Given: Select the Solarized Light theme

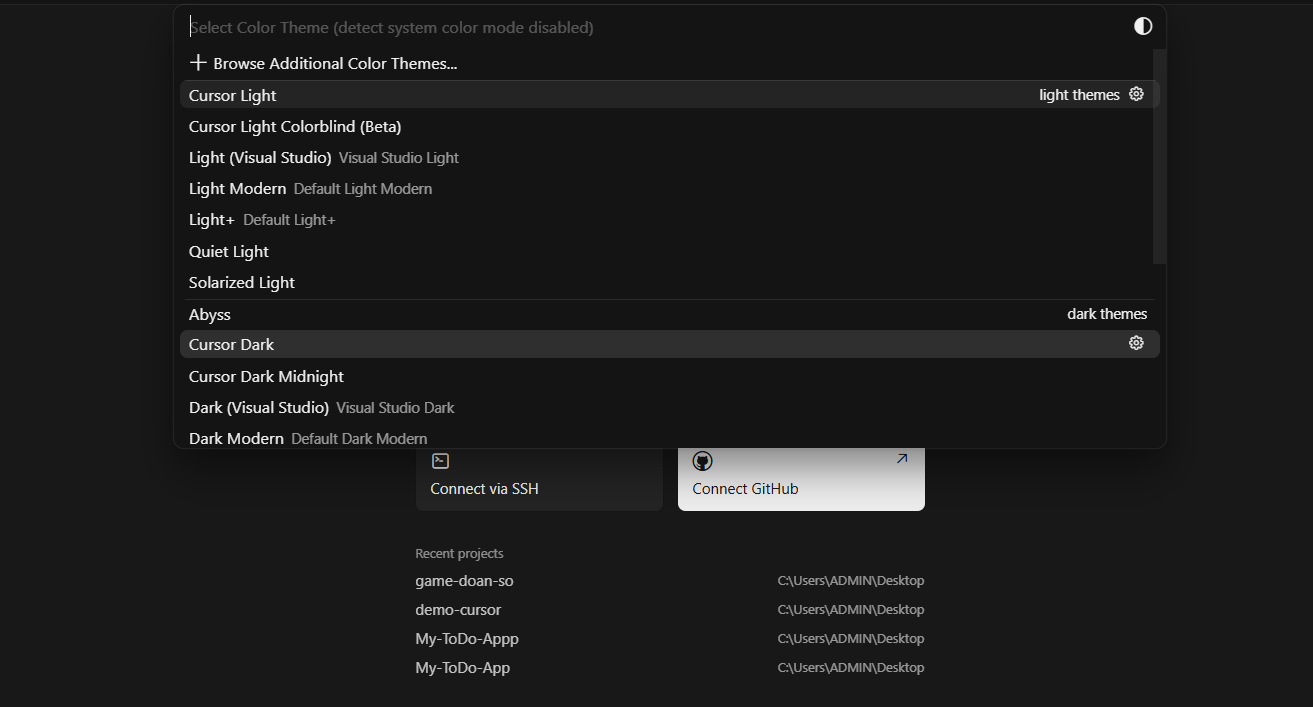Looking at the screenshot, I should coord(669,282).
